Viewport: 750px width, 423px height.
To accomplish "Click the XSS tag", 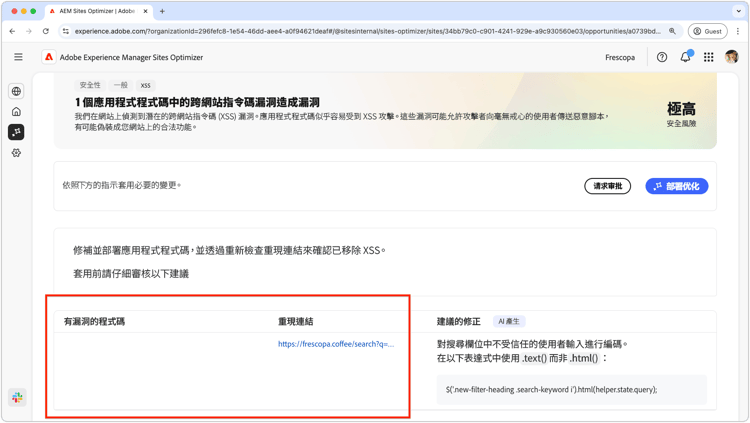I will point(145,85).
